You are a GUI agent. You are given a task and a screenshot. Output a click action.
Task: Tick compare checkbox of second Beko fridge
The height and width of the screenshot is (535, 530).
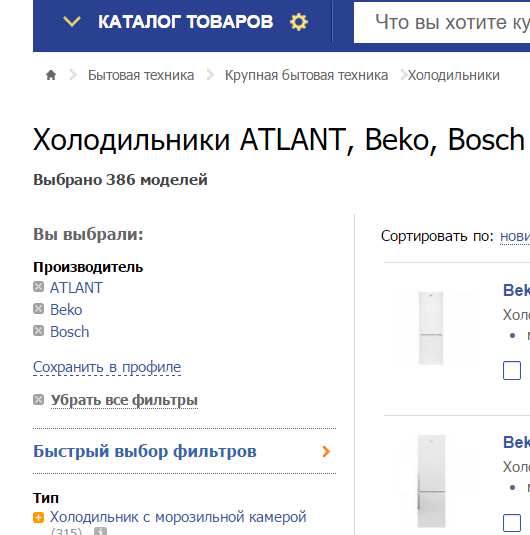[512, 523]
